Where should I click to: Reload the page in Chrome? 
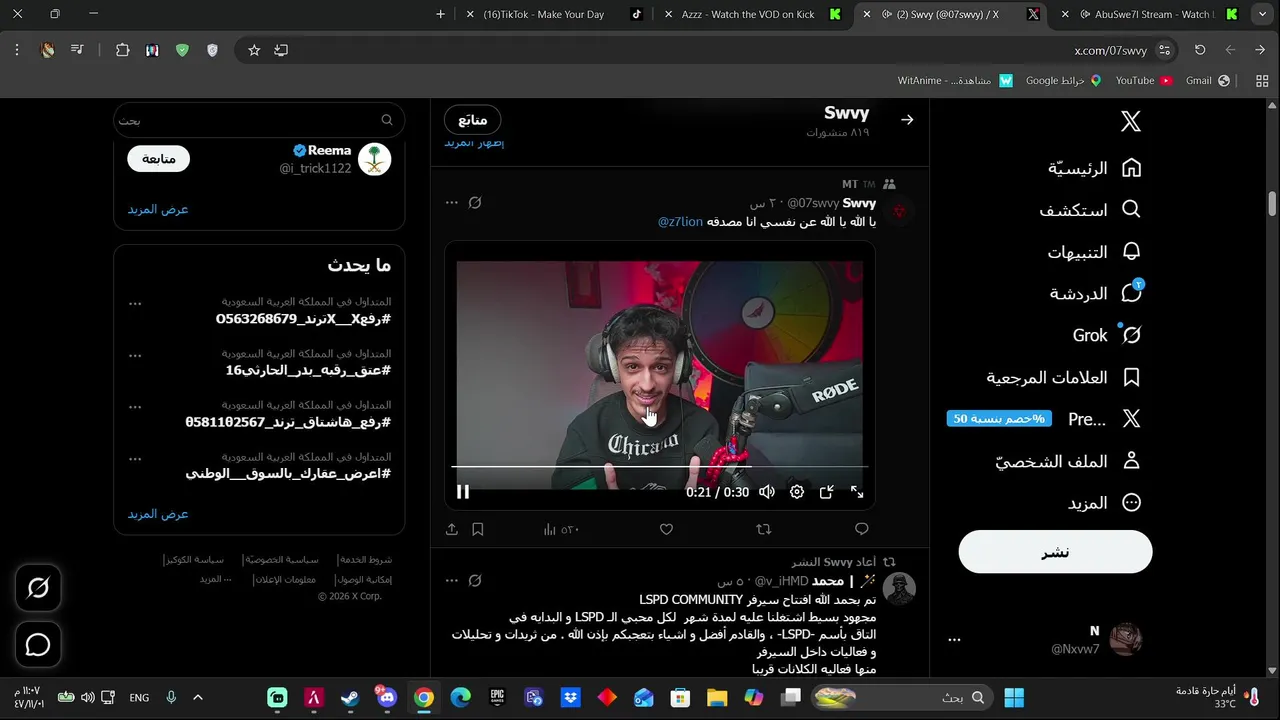click(x=1200, y=50)
